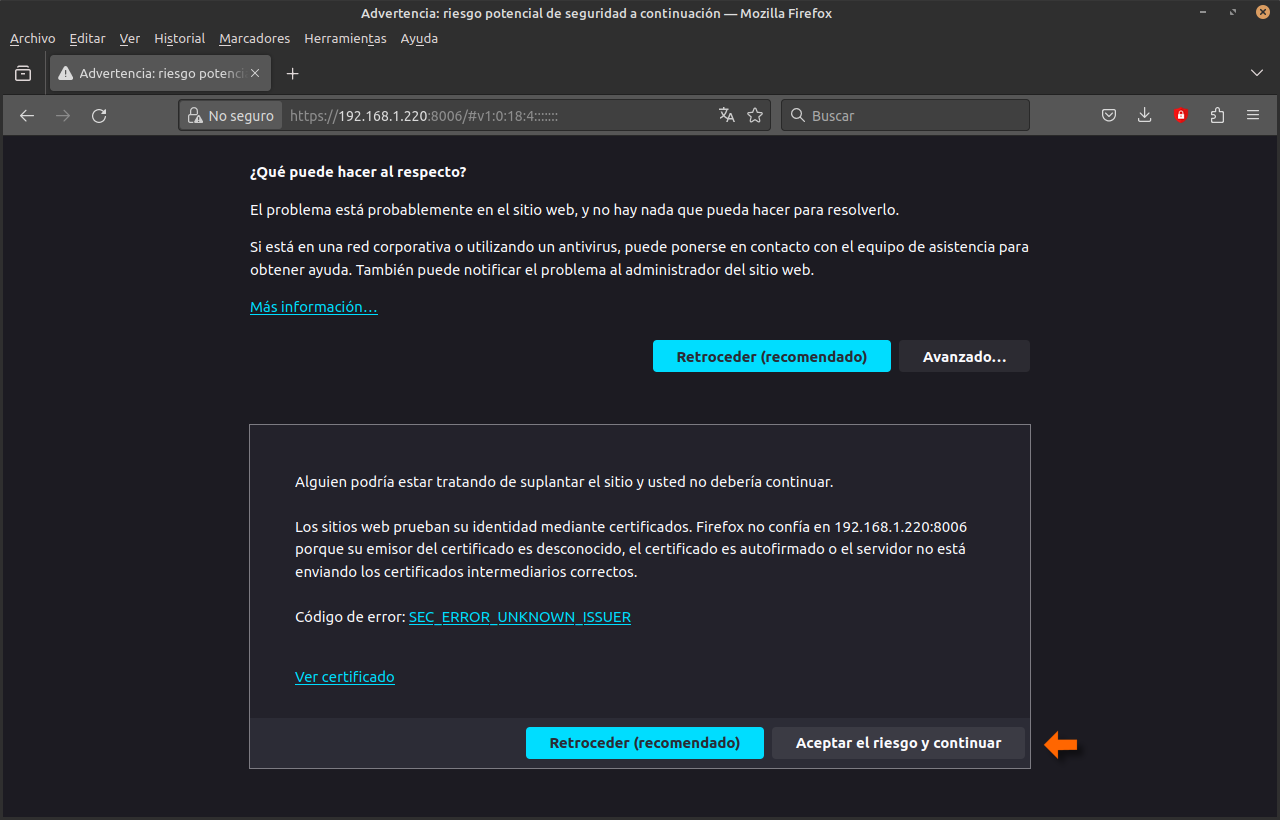Close the Advertencia tab
The width and height of the screenshot is (1280, 820).
(x=255, y=73)
